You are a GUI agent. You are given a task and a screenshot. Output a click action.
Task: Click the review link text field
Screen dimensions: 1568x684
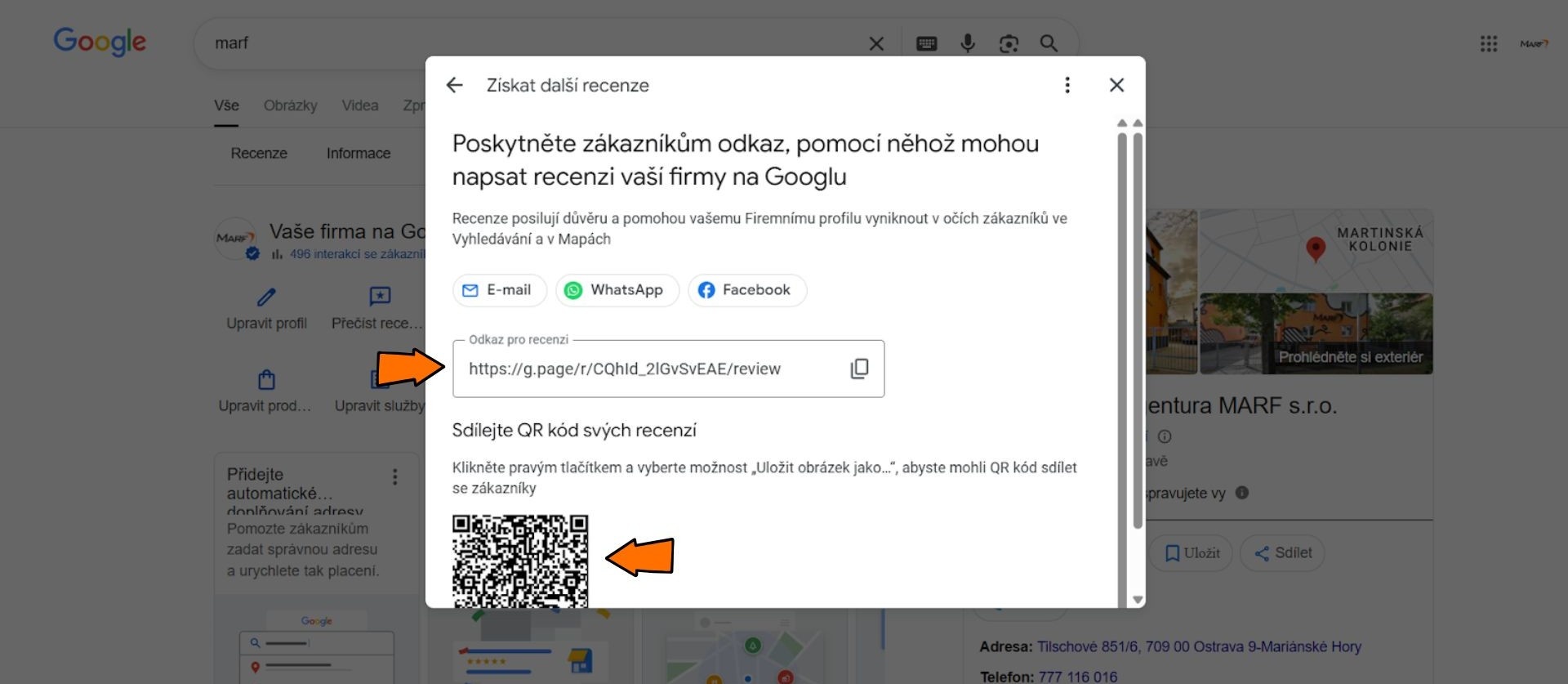pos(645,369)
